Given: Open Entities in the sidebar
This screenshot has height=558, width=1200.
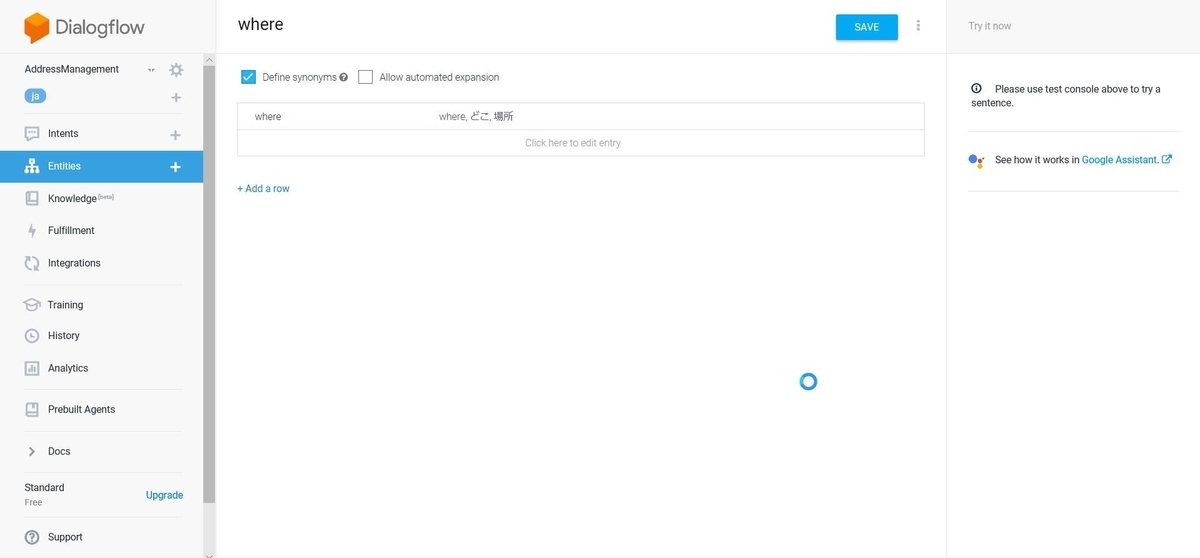Looking at the screenshot, I should pyautogui.click(x=64, y=166).
